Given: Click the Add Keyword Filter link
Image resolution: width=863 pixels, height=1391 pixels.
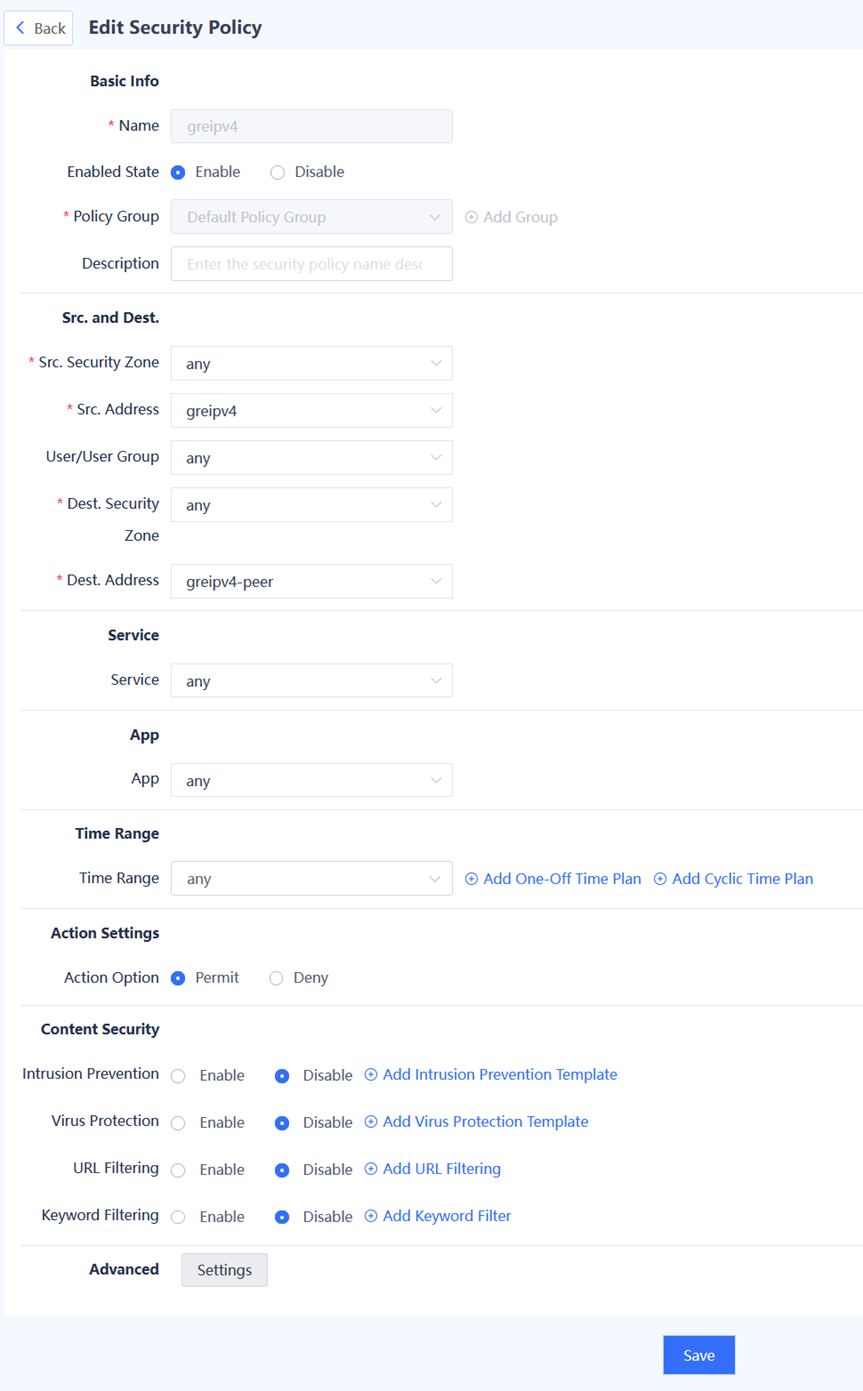Looking at the screenshot, I should click(447, 1216).
